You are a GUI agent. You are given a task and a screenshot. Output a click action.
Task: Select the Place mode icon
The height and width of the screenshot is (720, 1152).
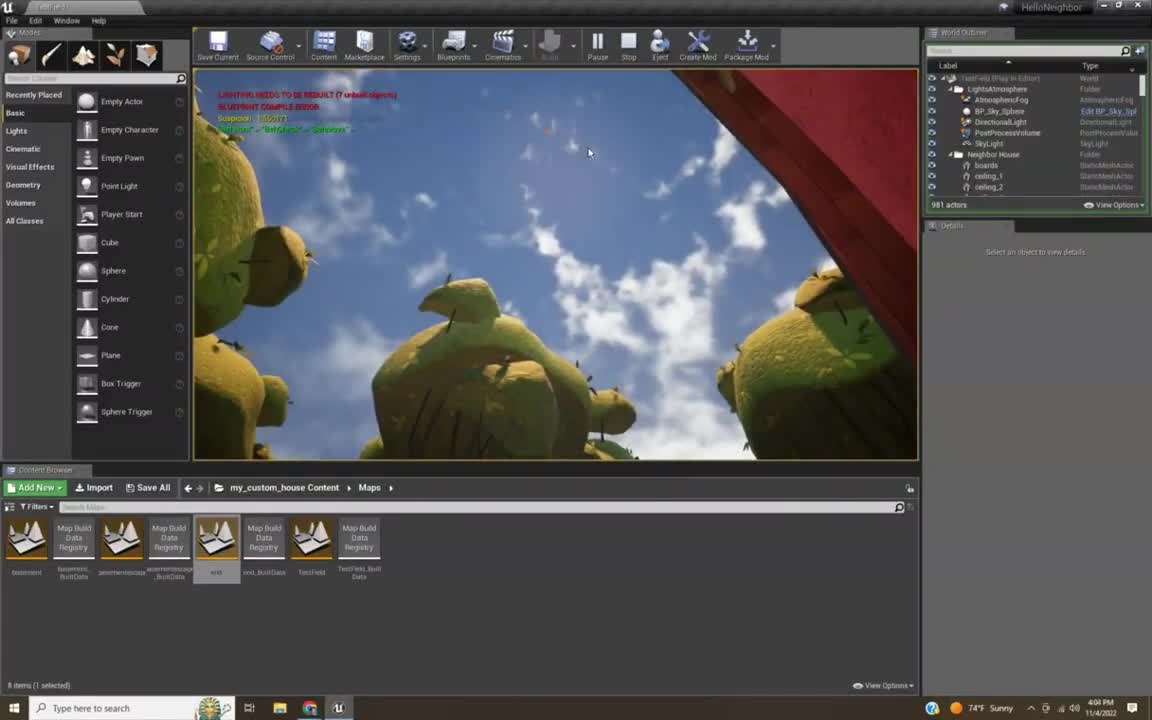click(20, 55)
